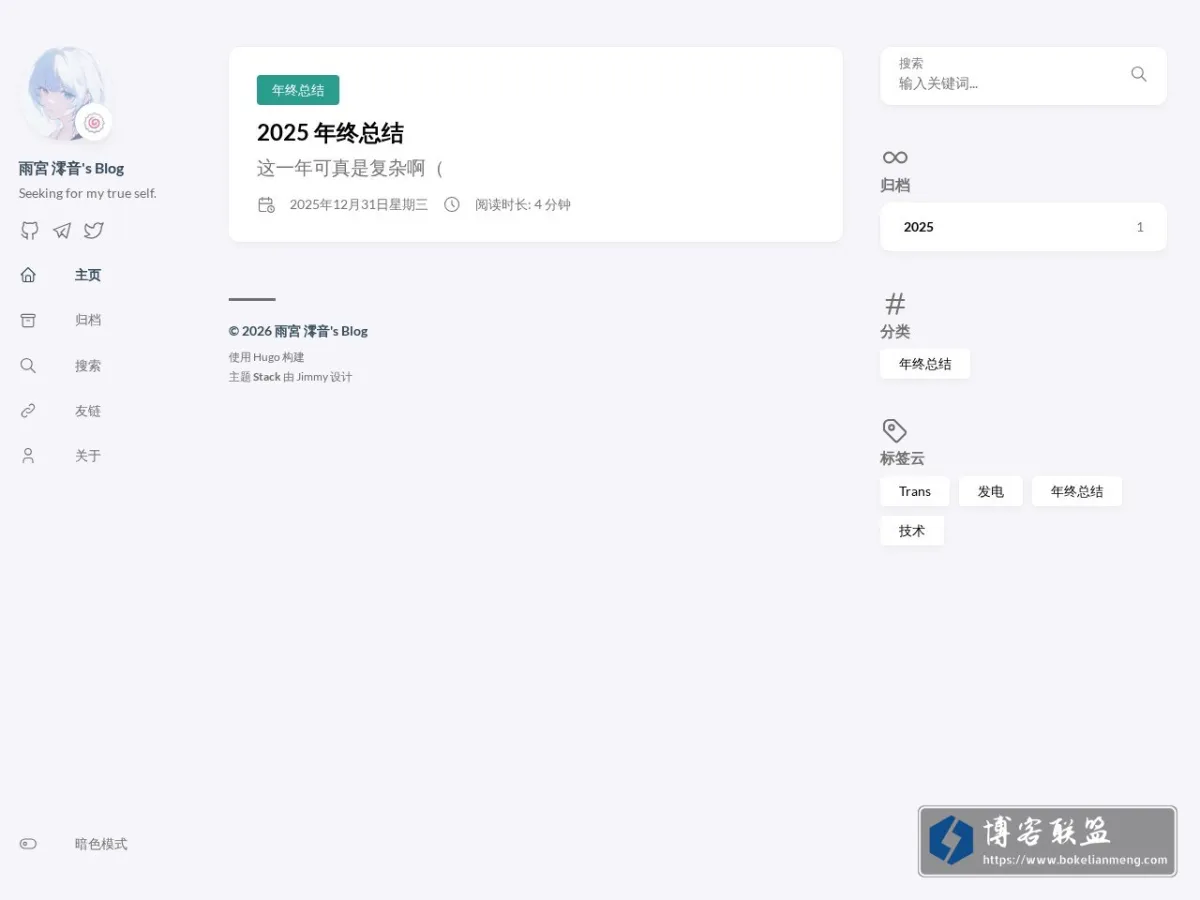The image size is (1200, 900).
Task: Toggle the 暗色模式 dark mode switch
Action: point(28,844)
